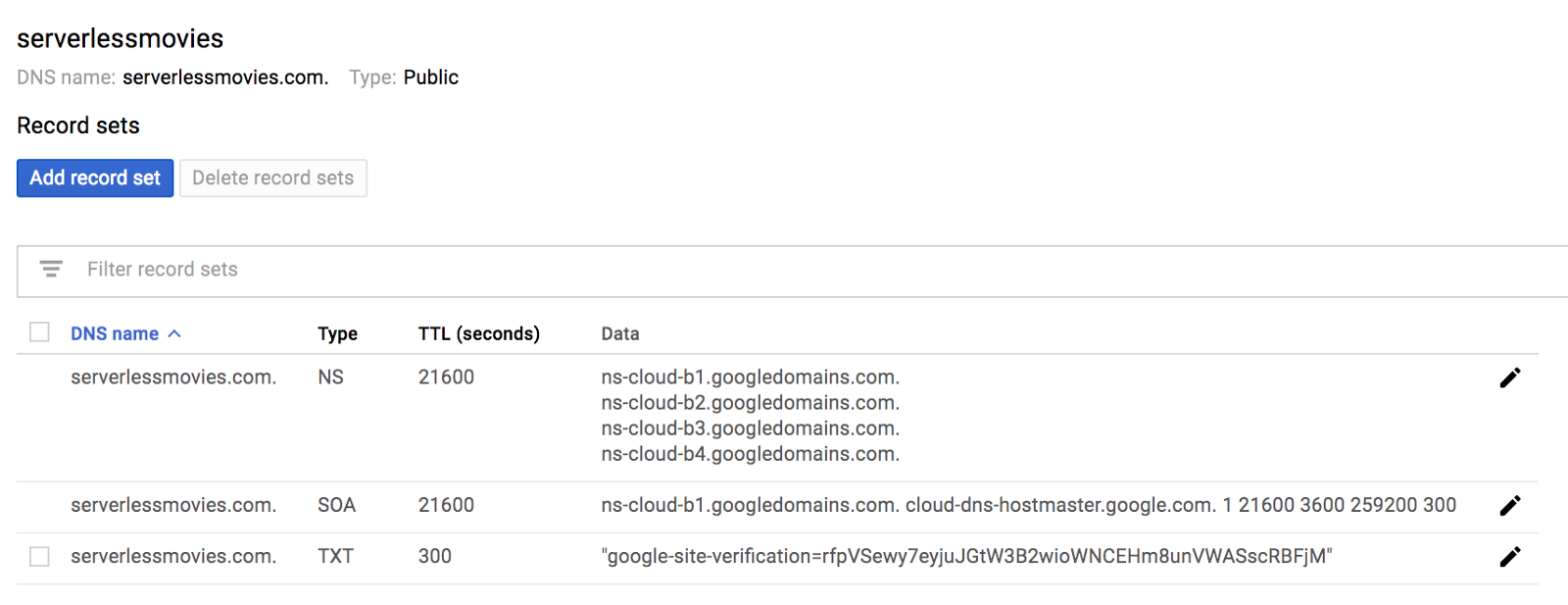This screenshot has width=1568, height=605.
Task: Click the SOA record data string
Action: tap(1028, 505)
